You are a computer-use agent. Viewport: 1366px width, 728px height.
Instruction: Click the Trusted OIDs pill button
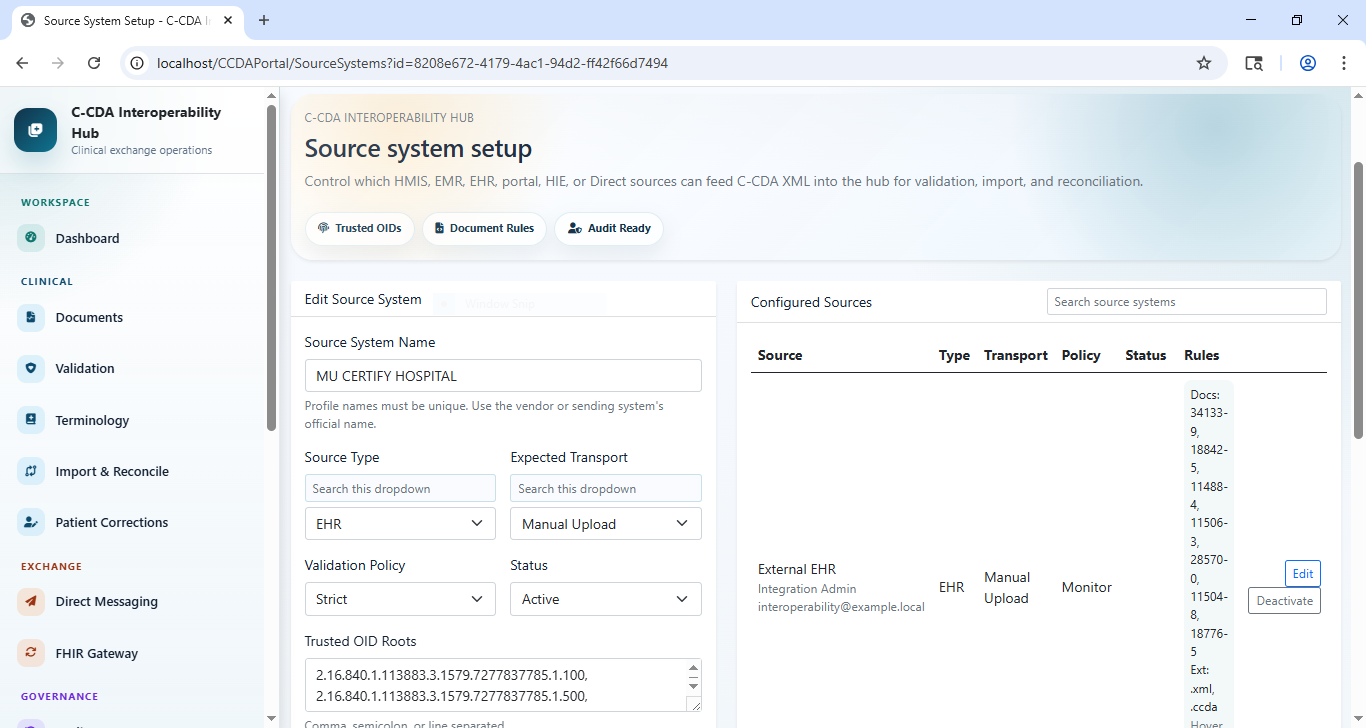pyautogui.click(x=359, y=228)
